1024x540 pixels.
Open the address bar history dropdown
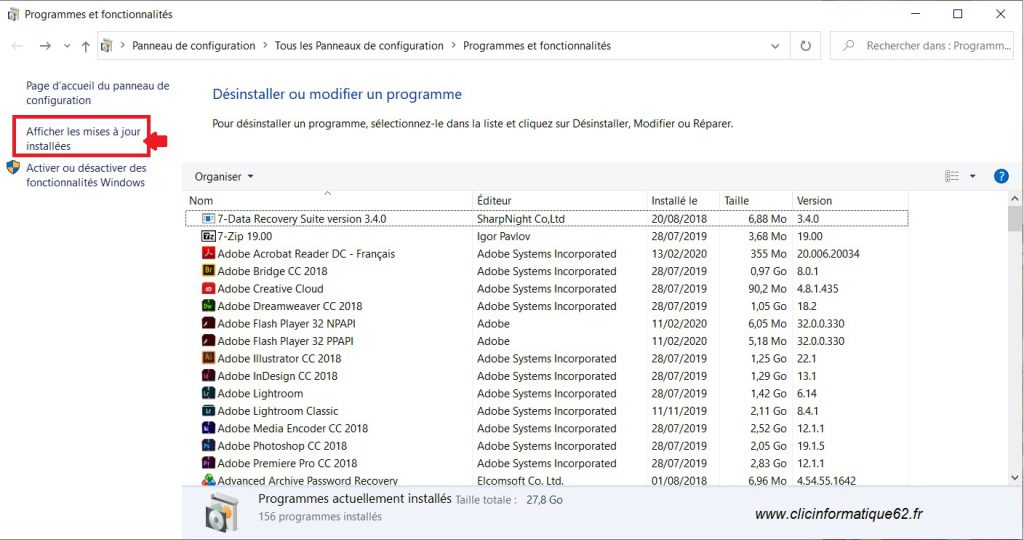(x=775, y=46)
